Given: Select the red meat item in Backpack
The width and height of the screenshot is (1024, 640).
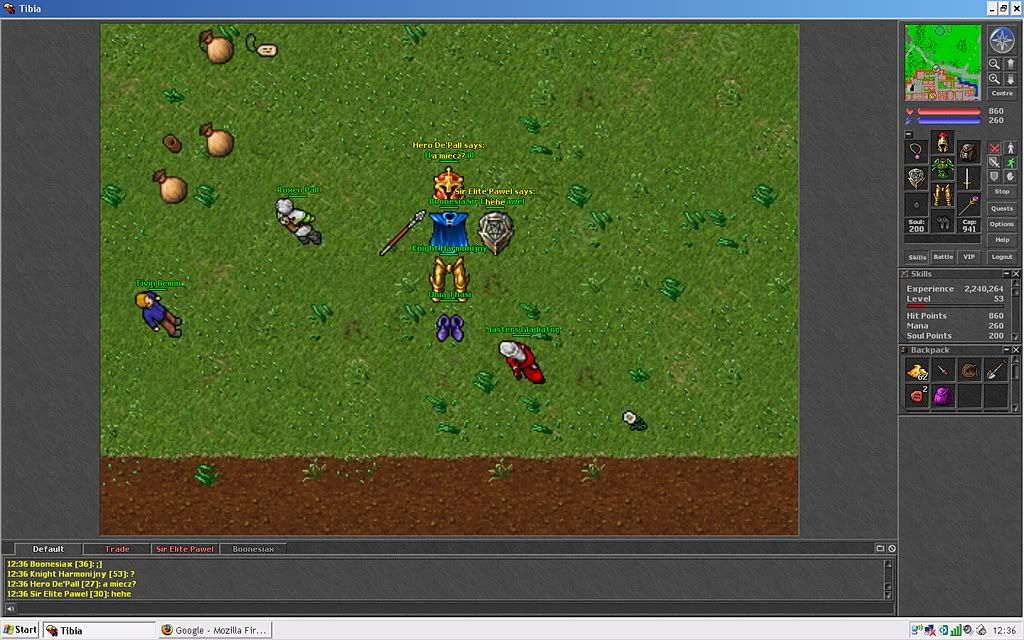Looking at the screenshot, I should (x=918, y=396).
